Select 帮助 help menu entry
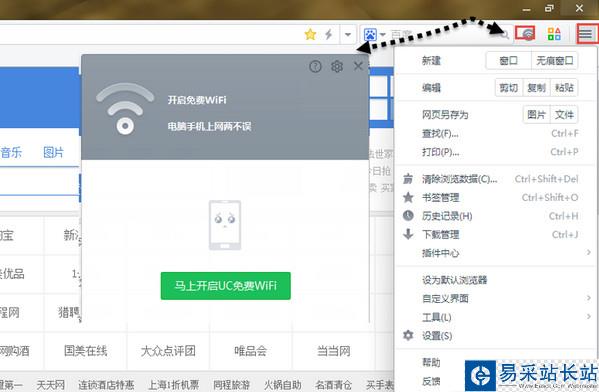Screen dimensions: 599x392 pos(431,362)
